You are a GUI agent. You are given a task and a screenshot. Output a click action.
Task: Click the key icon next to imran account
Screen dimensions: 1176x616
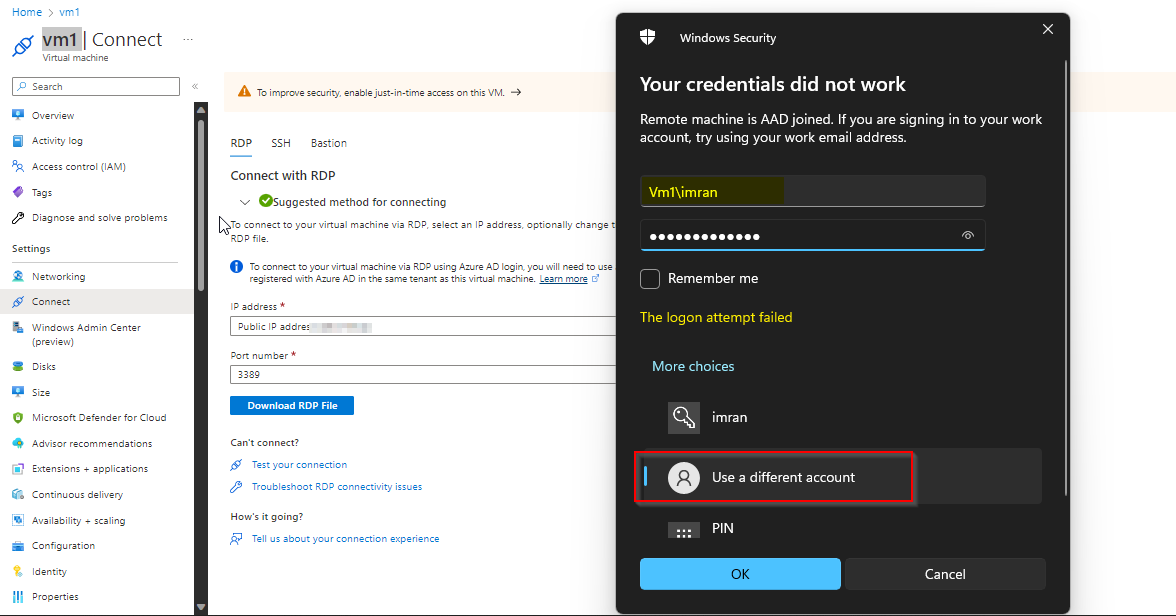(684, 418)
